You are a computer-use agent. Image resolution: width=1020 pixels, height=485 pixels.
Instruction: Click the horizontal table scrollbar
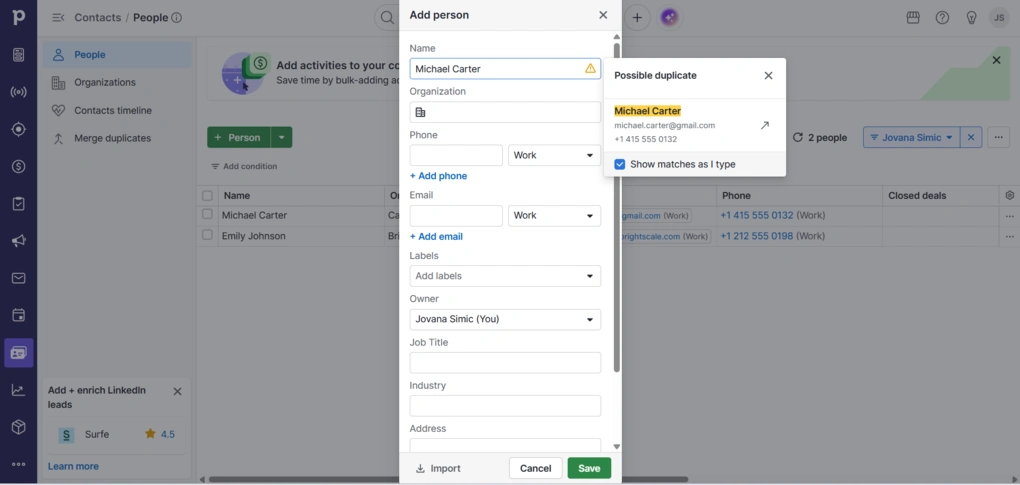click(x=449, y=480)
